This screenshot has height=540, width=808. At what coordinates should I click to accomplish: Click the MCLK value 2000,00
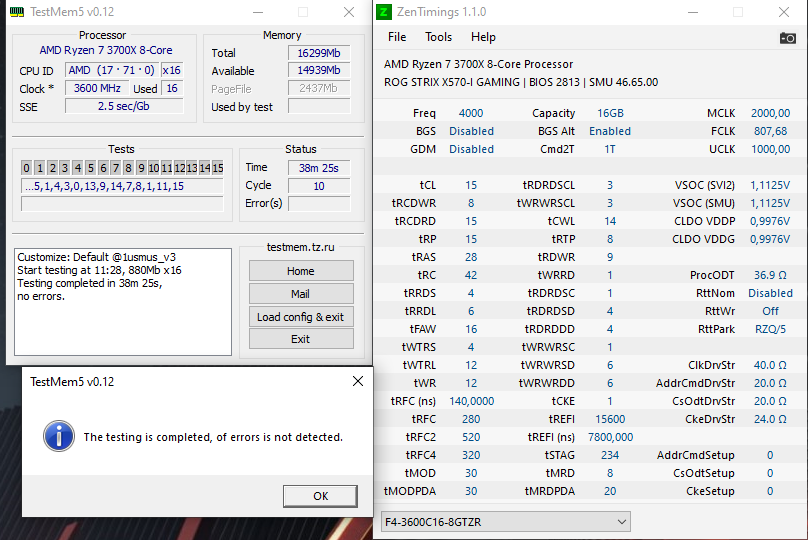(770, 113)
